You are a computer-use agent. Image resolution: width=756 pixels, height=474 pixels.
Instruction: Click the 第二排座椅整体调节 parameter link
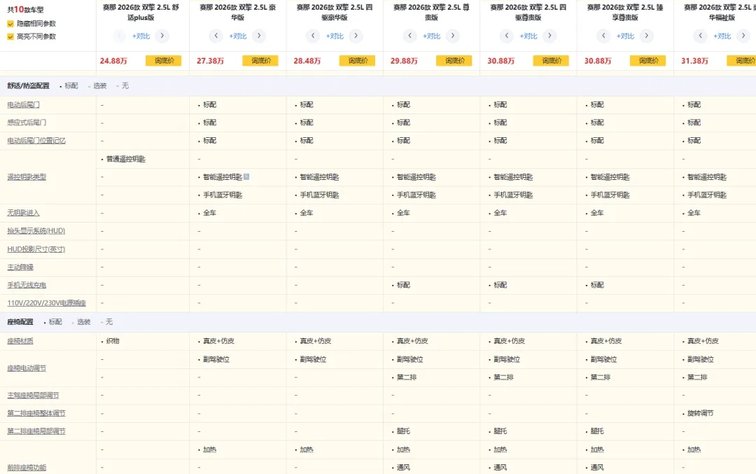(36, 412)
